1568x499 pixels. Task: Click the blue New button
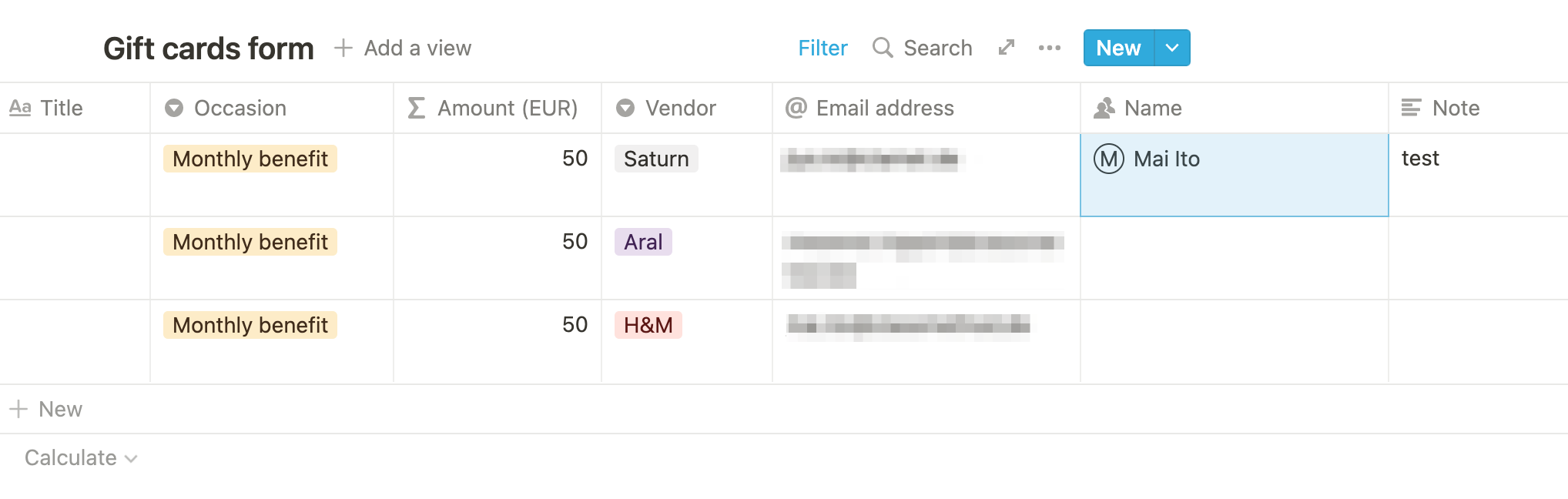1118,48
